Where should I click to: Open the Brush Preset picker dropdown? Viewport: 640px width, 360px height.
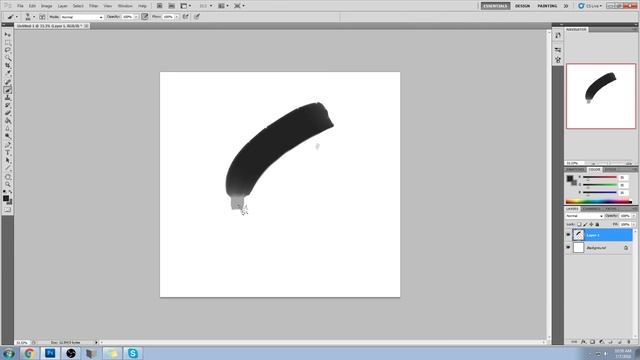(x=30, y=17)
